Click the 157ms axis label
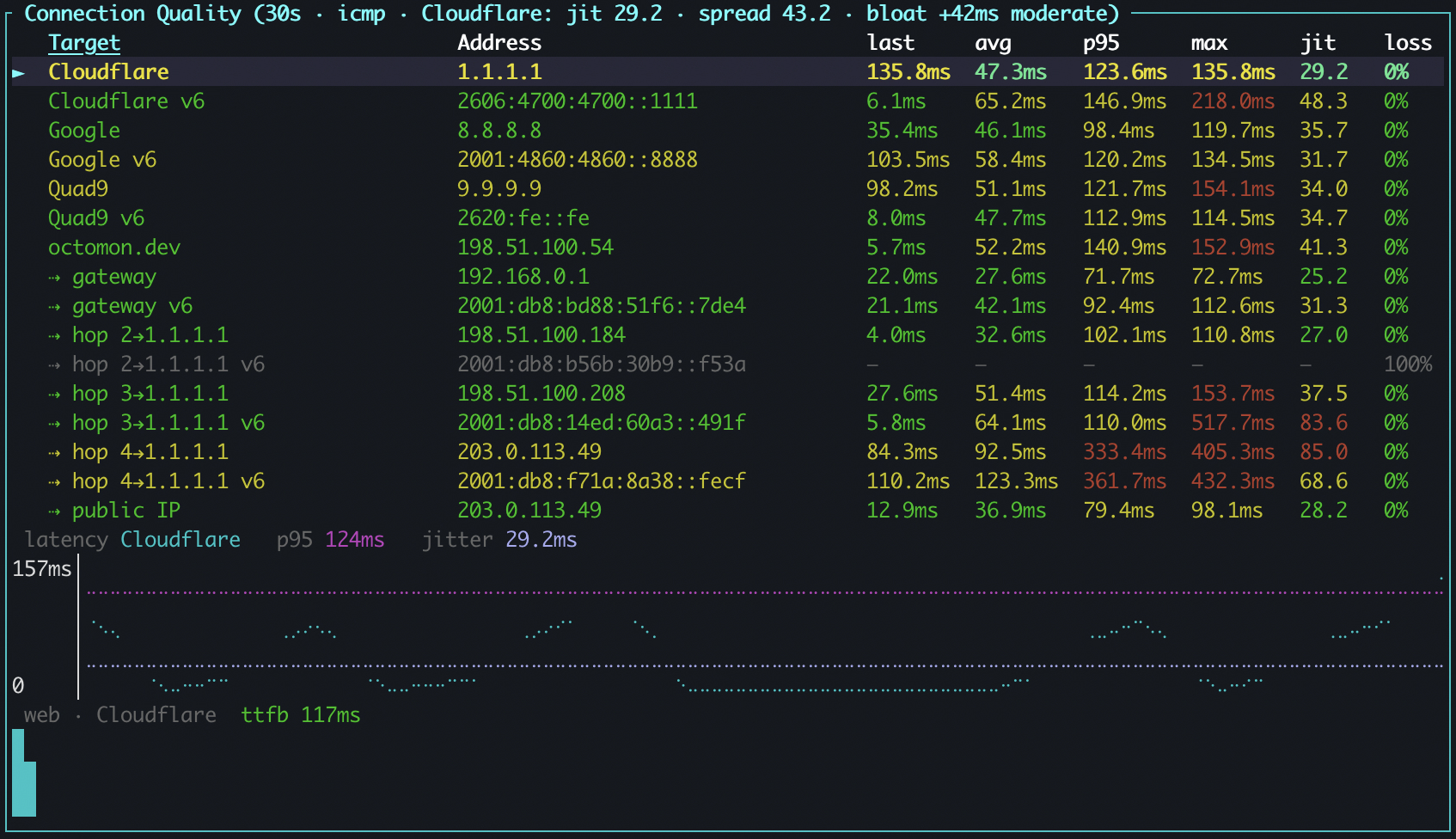 [x=42, y=569]
